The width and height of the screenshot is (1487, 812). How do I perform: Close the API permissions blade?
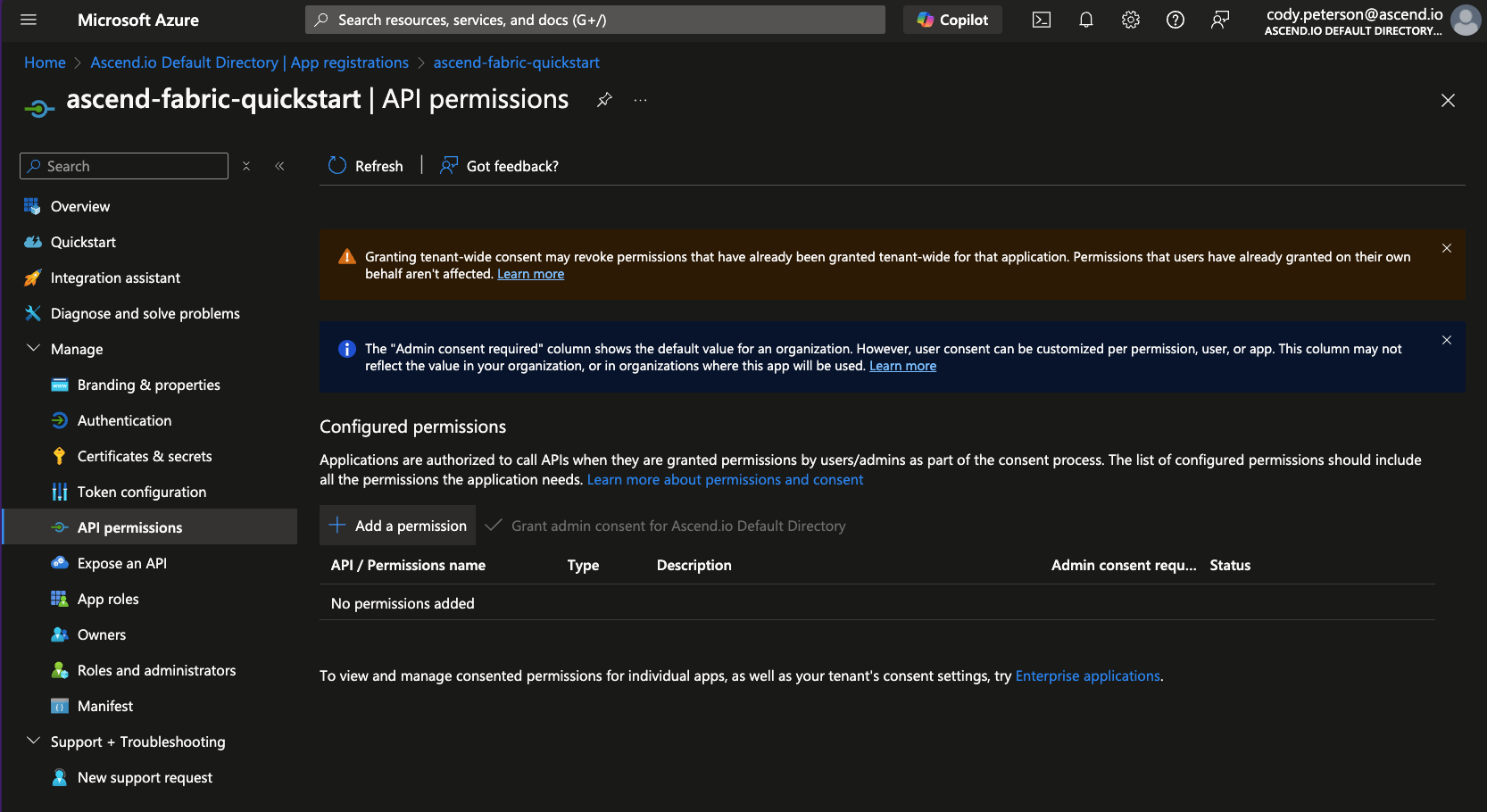pyautogui.click(x=1448, y=100)
